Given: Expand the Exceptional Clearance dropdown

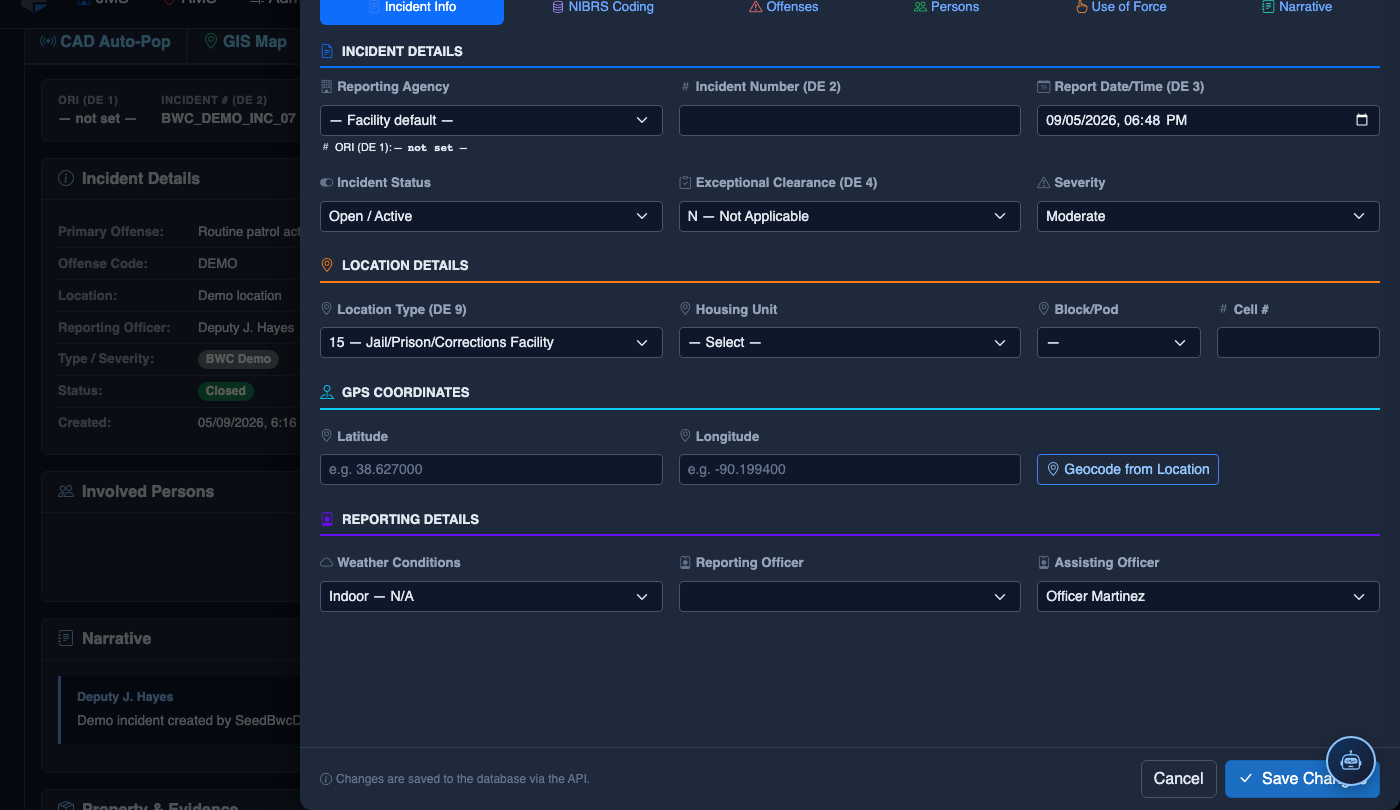Looking at the screenshot, I should click(850, 216).
